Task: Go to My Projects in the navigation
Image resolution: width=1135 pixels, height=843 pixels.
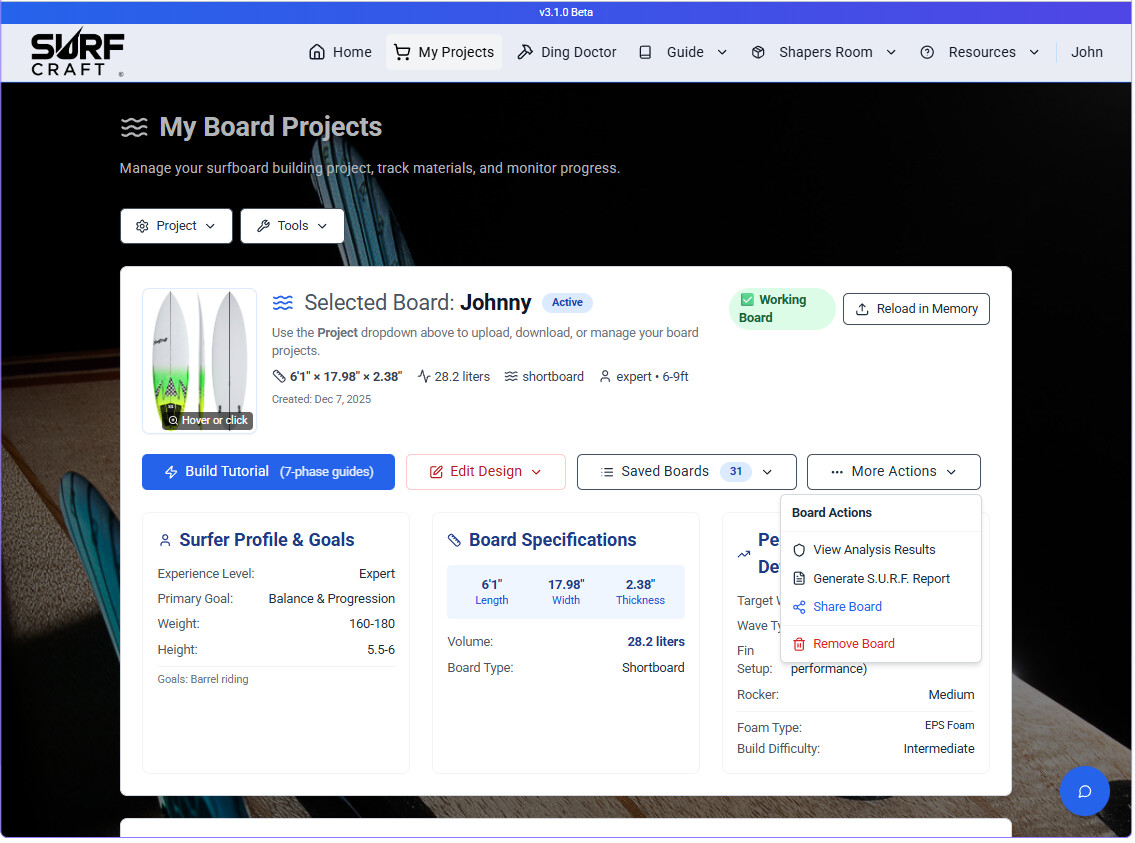Action: 444,52
